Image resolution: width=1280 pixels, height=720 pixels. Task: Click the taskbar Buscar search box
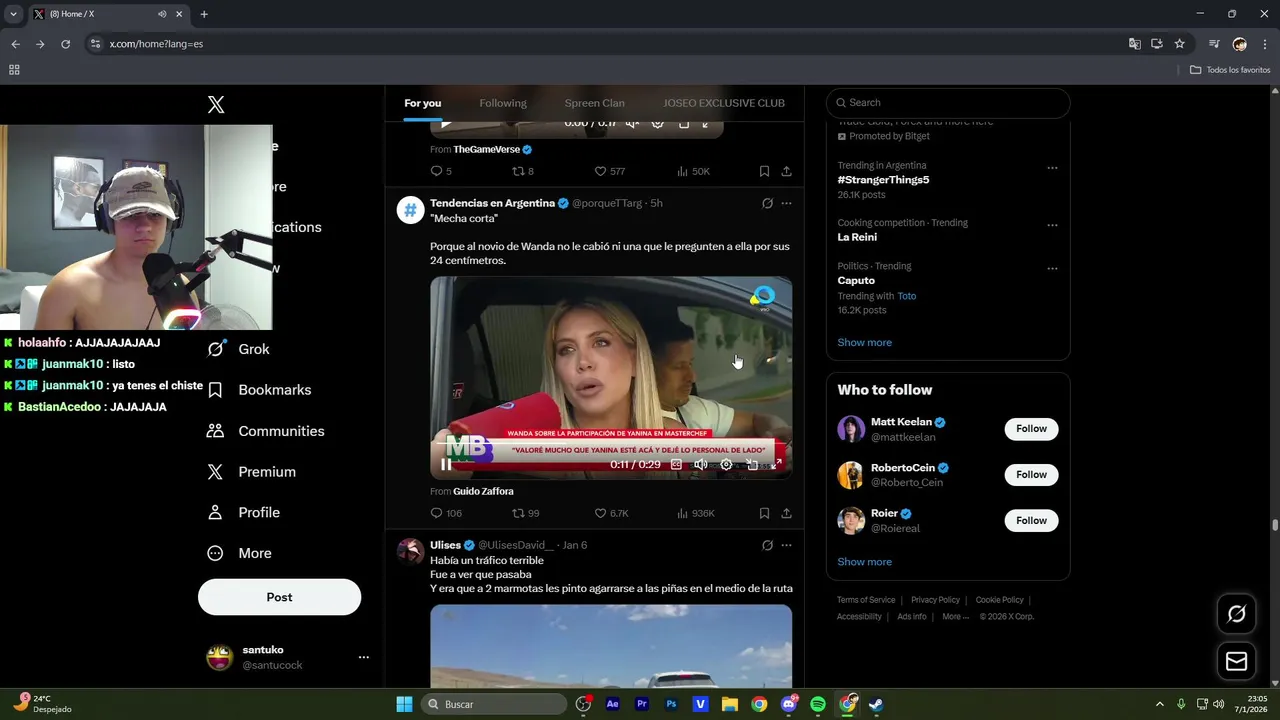pos(494,704)
